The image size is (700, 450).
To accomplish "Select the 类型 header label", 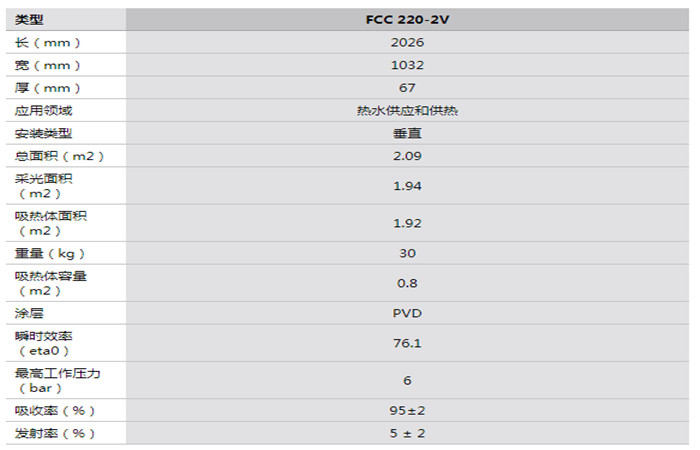I will coord(30,19).
